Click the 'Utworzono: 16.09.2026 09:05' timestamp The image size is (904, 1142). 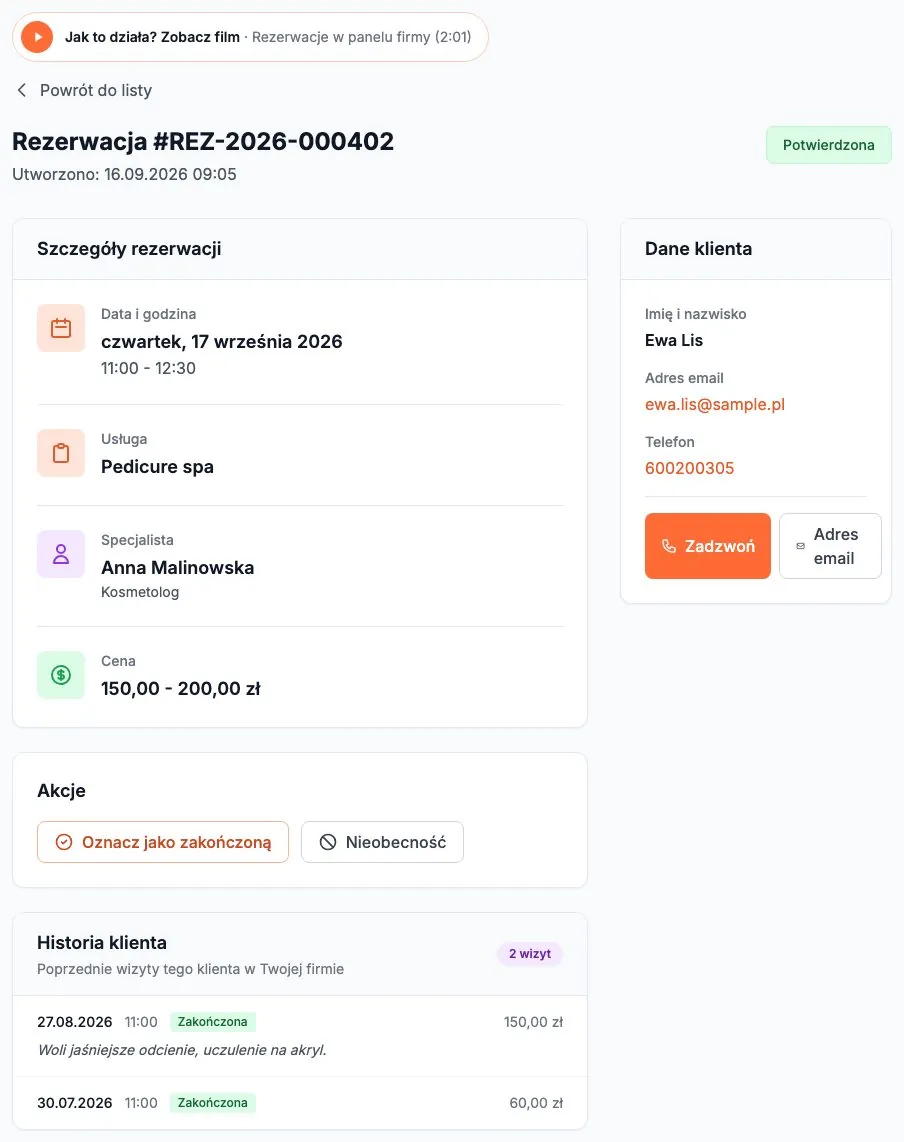[x=125, y=174]
